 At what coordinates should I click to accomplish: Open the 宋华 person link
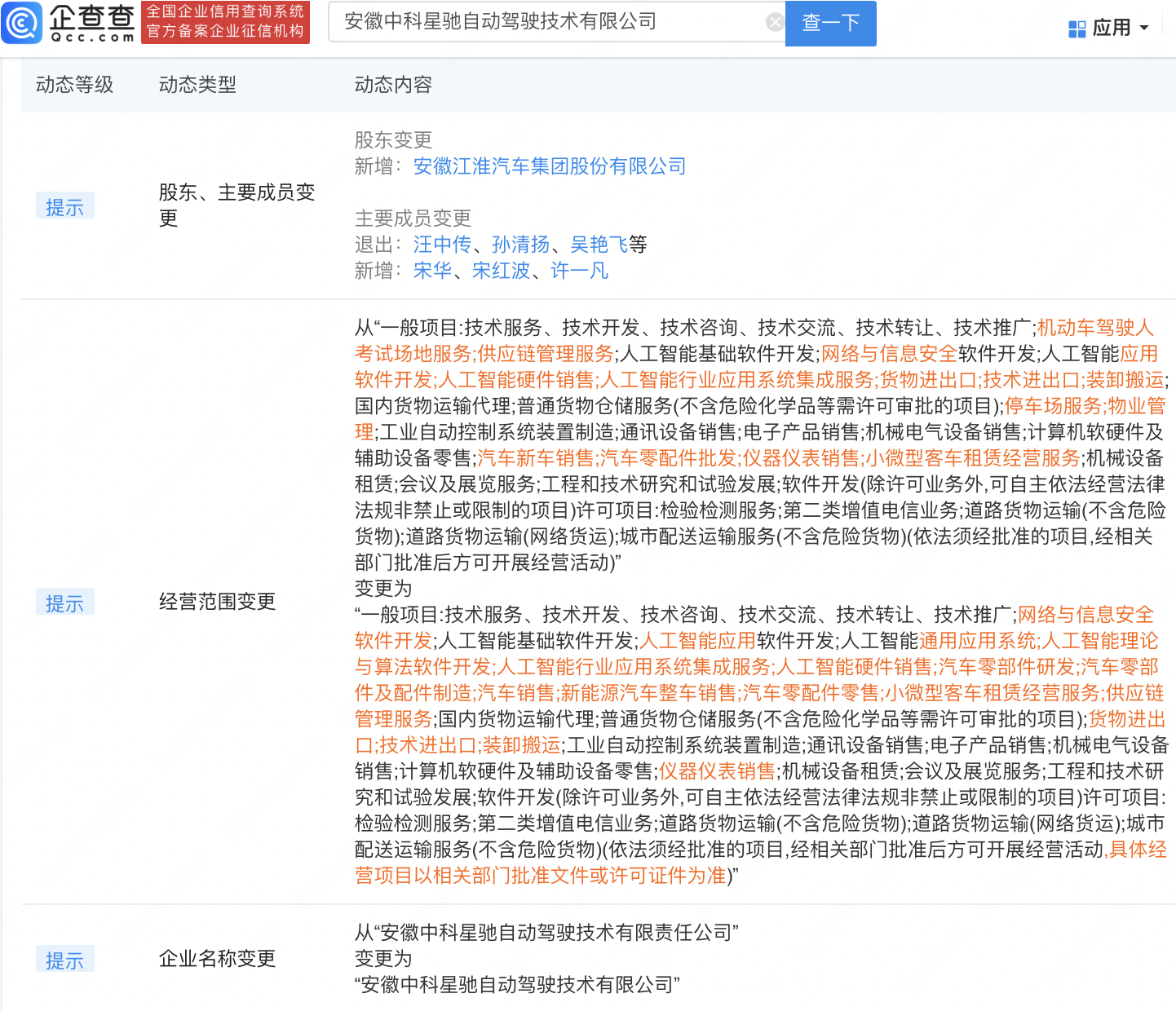[432, 271]
